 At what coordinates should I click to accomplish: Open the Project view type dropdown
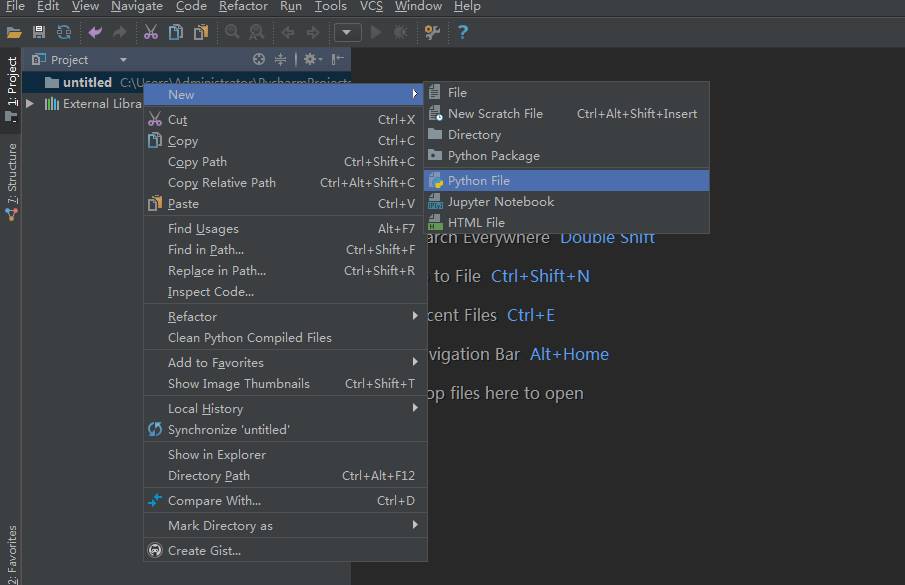point(123,59)
